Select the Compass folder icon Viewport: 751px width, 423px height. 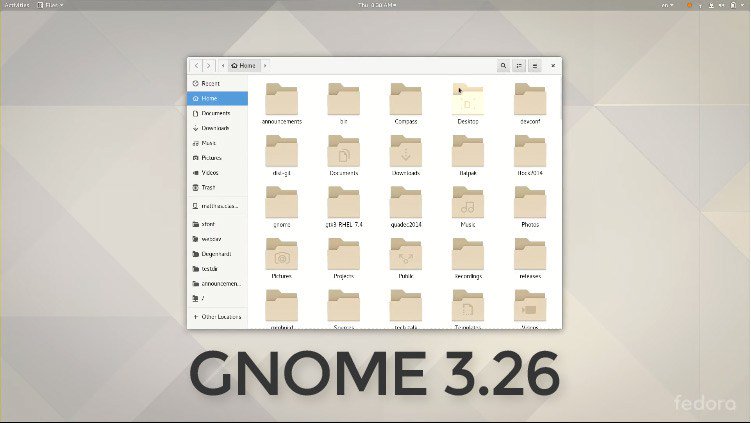(406, 99)
